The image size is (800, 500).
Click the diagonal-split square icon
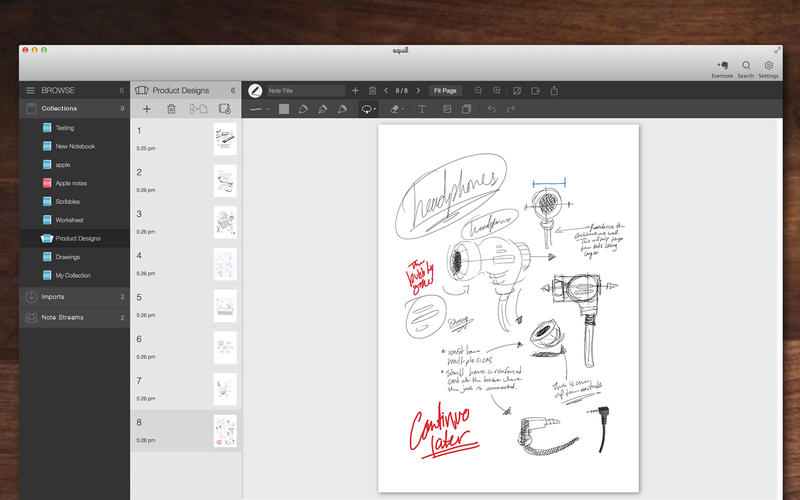517,91
